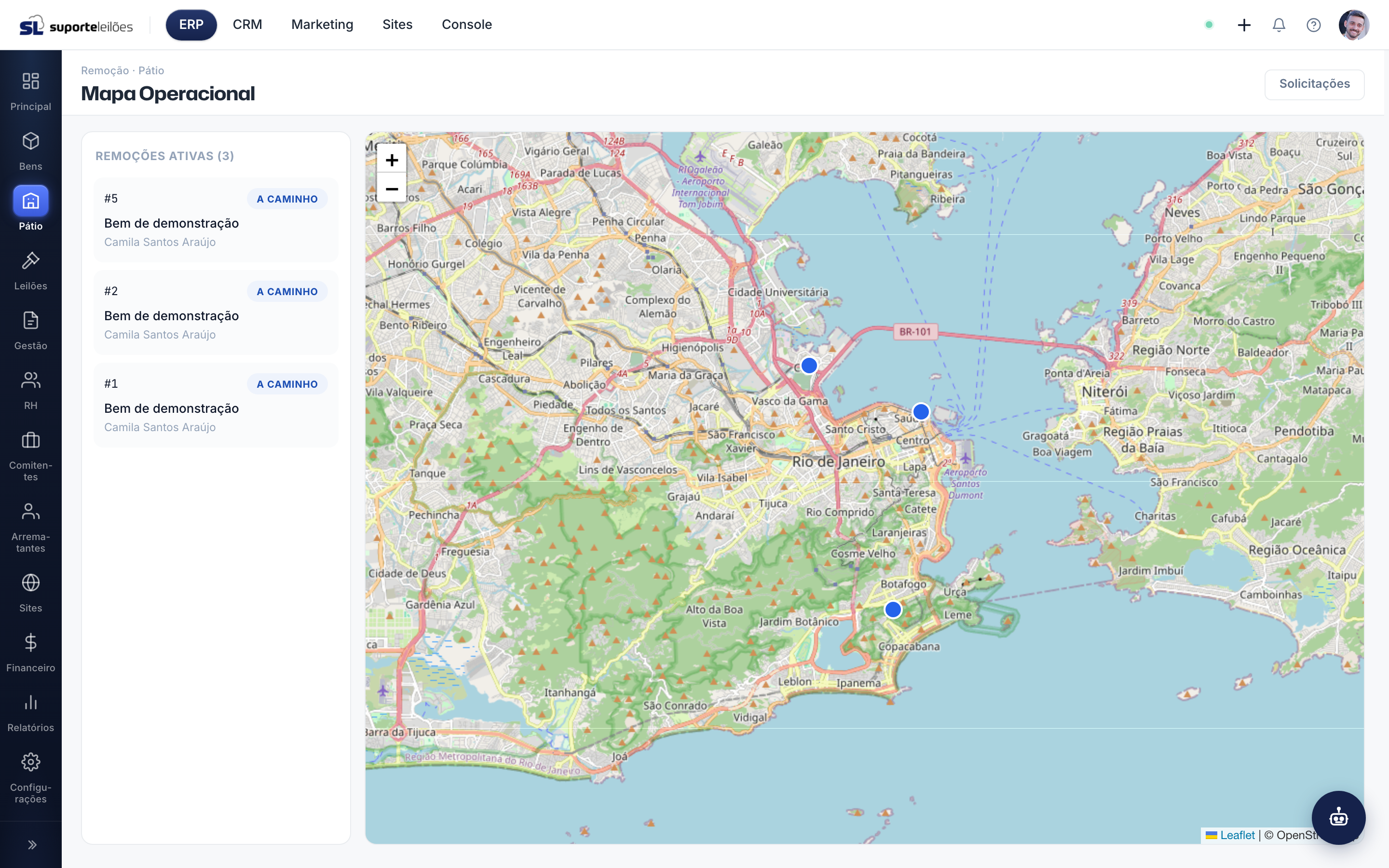
Task: Switch to the Console tab
Action: [467, 25]
